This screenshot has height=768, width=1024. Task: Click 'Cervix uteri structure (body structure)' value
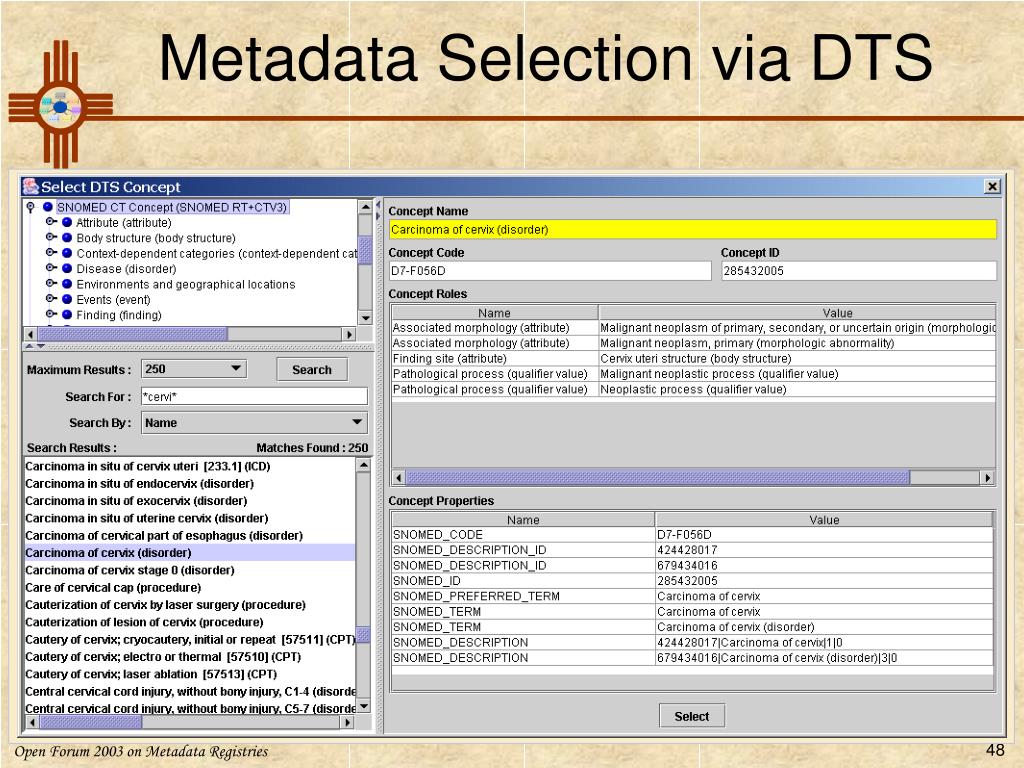(696, 359)
